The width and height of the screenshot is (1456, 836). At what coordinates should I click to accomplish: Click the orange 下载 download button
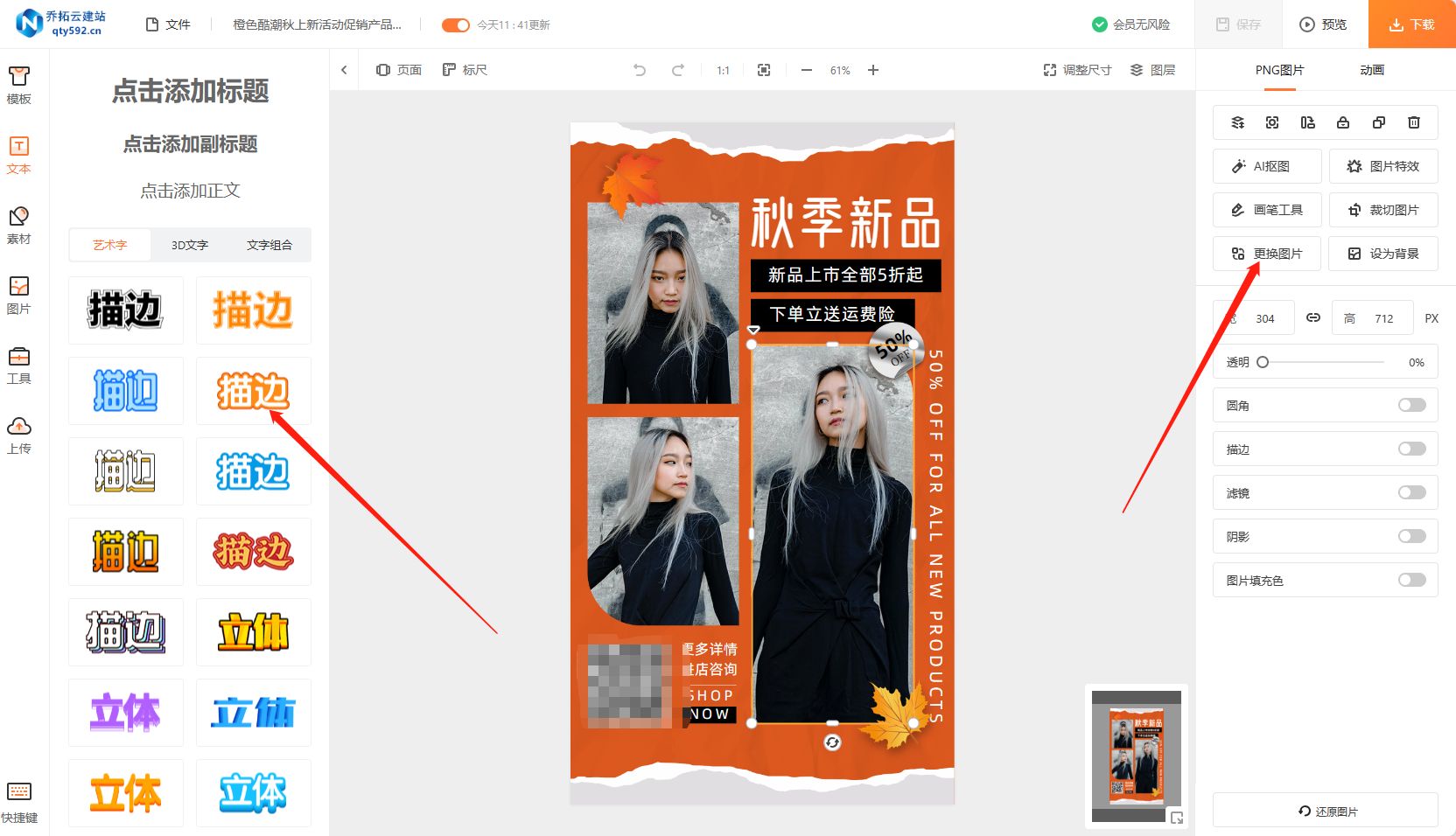tap(1412, 24)
